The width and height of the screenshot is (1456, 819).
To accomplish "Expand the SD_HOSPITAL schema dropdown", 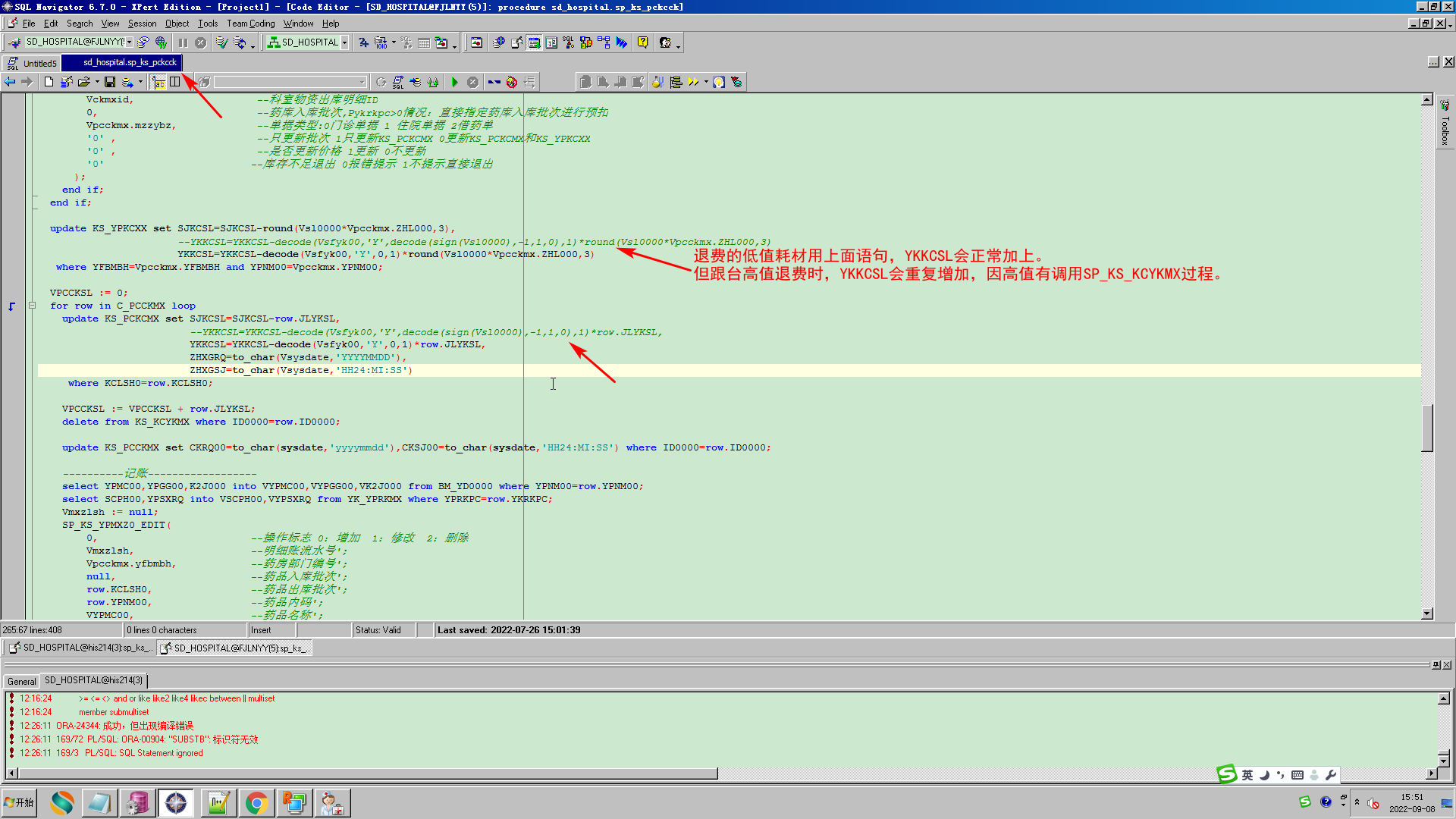I will point(344,42).
